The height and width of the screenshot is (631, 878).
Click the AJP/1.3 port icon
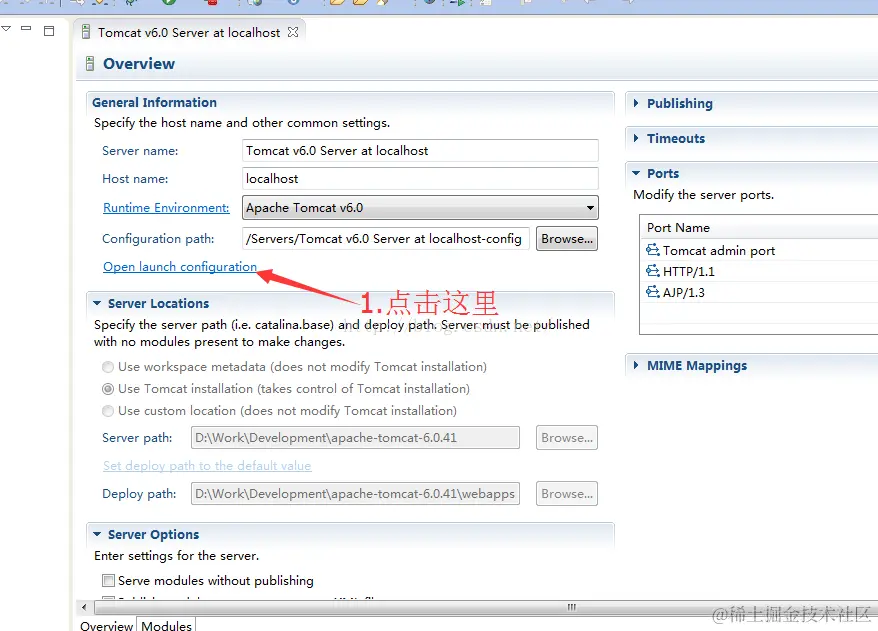[x=652, y=292]
